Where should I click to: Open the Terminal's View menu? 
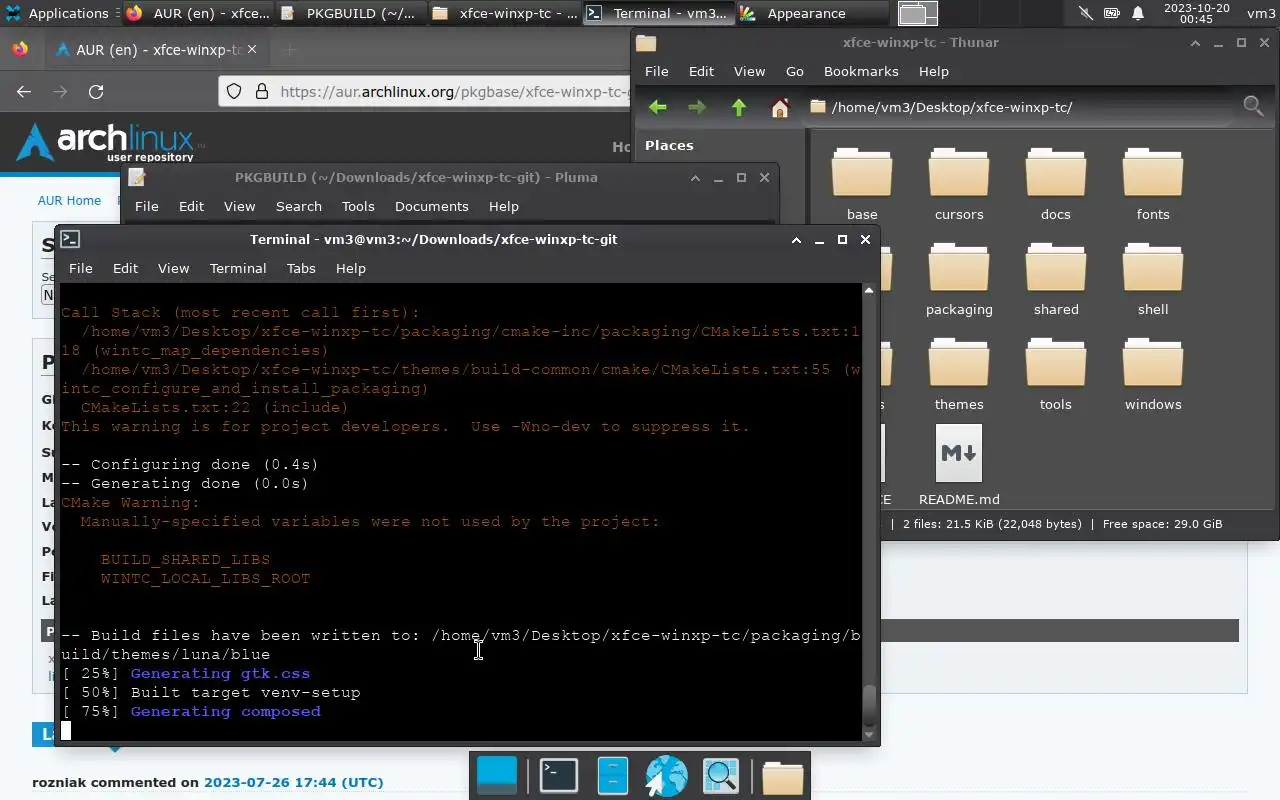pos(173,268)
